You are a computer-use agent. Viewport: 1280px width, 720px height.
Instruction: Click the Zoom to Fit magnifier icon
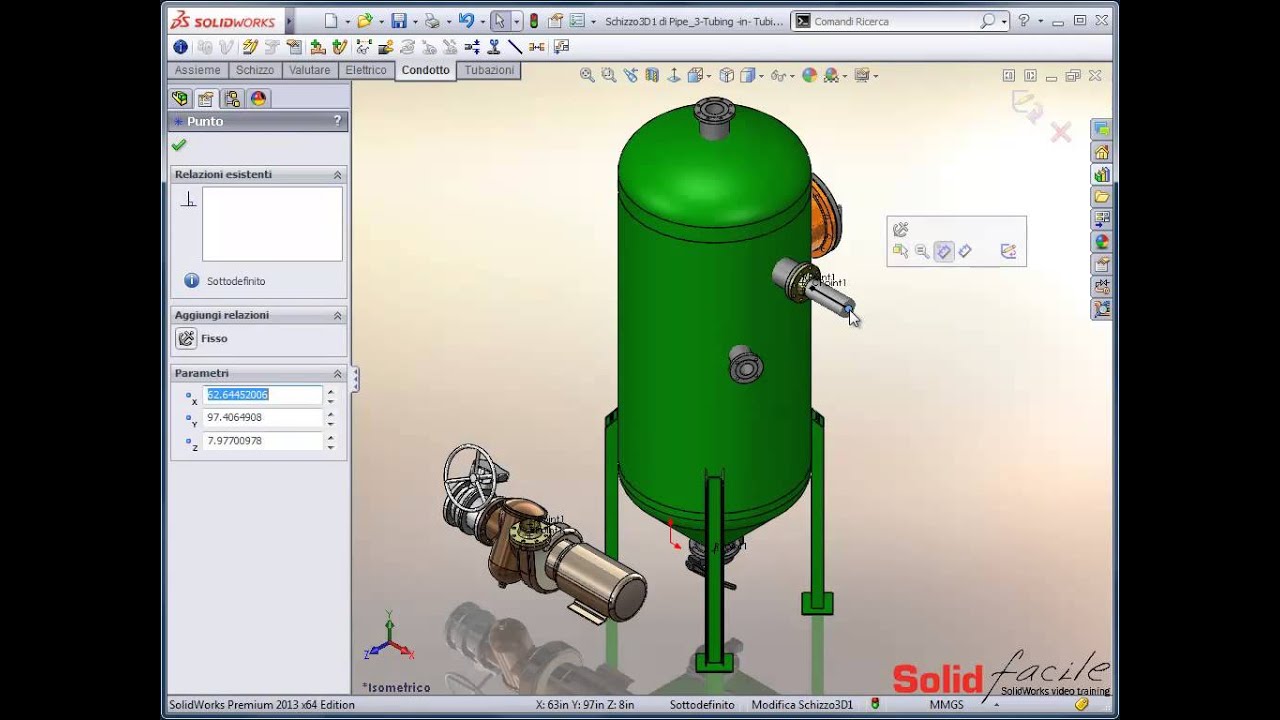[x=587, y=75]
